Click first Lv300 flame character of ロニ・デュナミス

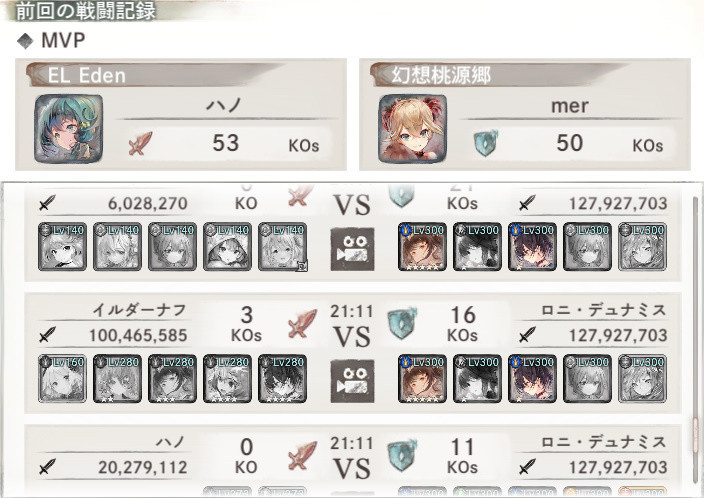(x=422, y=378)
